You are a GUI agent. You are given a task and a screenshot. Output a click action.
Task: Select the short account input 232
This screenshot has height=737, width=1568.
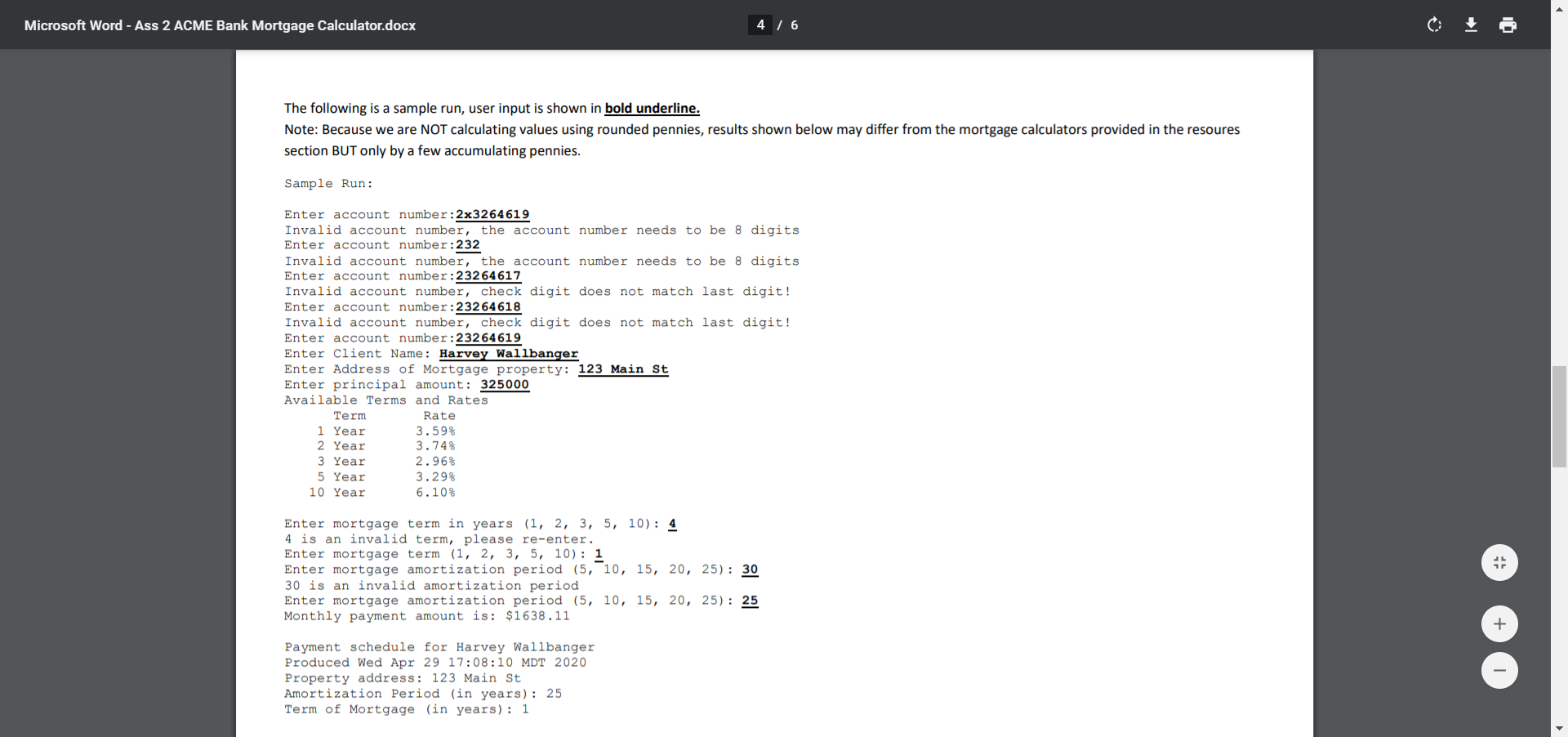pyautogui.click(x=468, y=245)
